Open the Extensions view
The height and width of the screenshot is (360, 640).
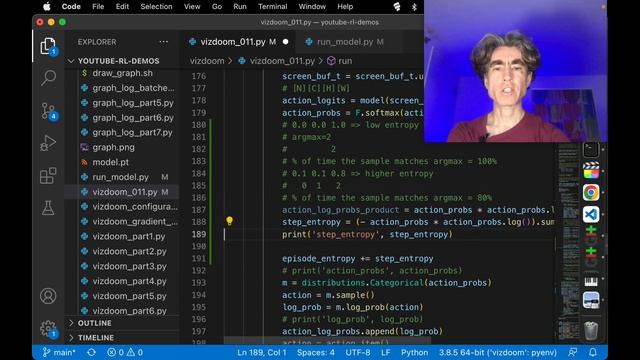[48, 176]
